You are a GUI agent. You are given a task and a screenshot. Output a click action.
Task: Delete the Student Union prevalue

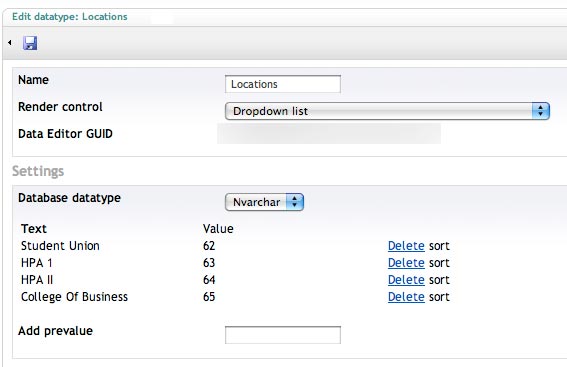[406, 246]
